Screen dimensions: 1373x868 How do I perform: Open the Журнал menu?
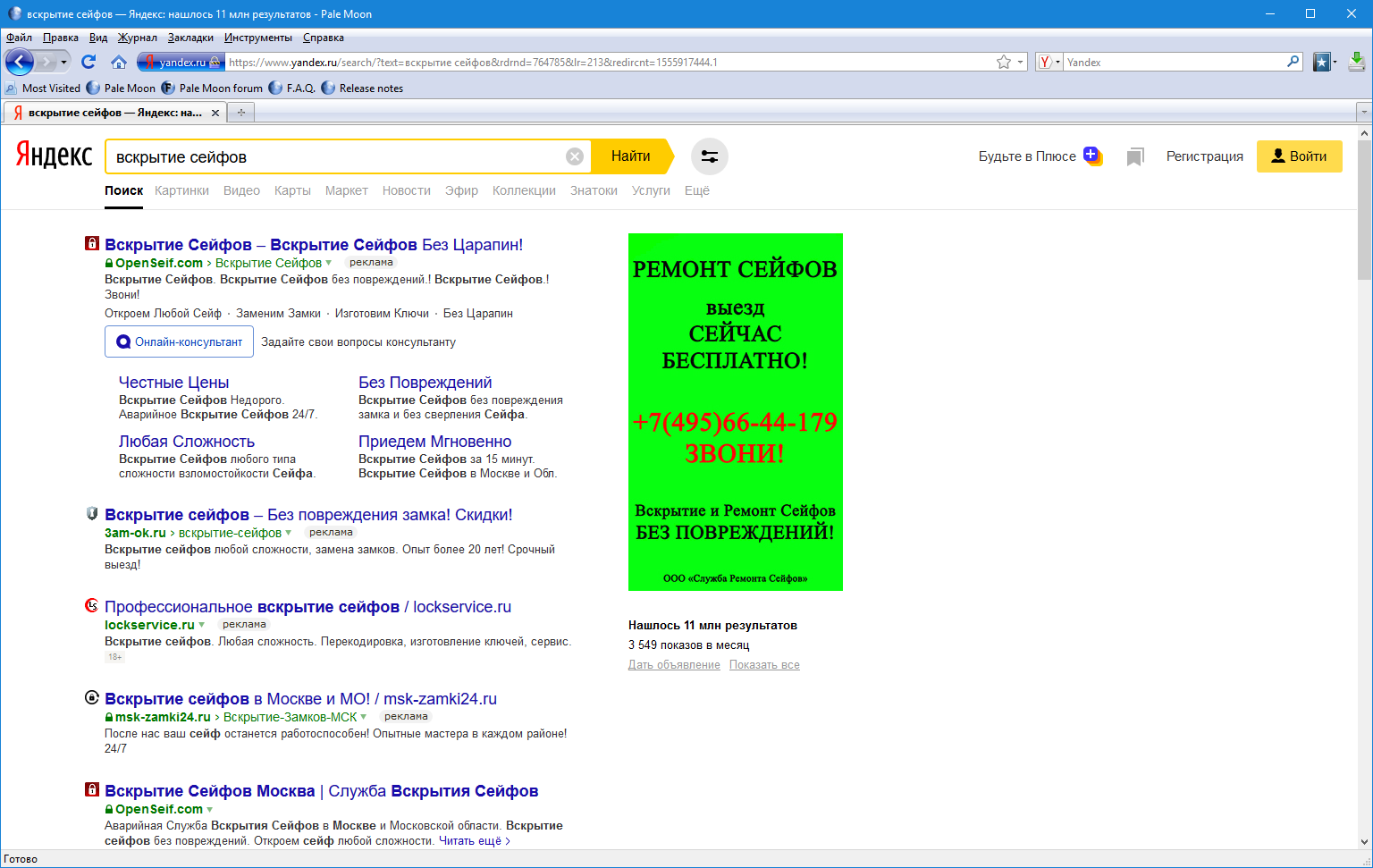click(138, 38)
